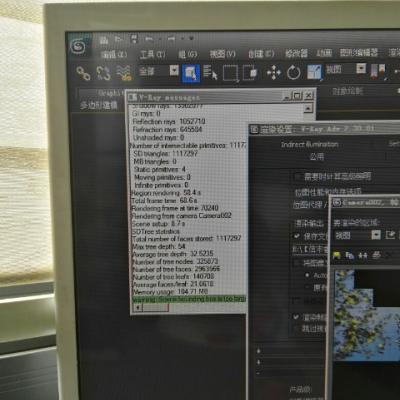
Task: Open the 视图(V) menu
Action: pos(222,54)
